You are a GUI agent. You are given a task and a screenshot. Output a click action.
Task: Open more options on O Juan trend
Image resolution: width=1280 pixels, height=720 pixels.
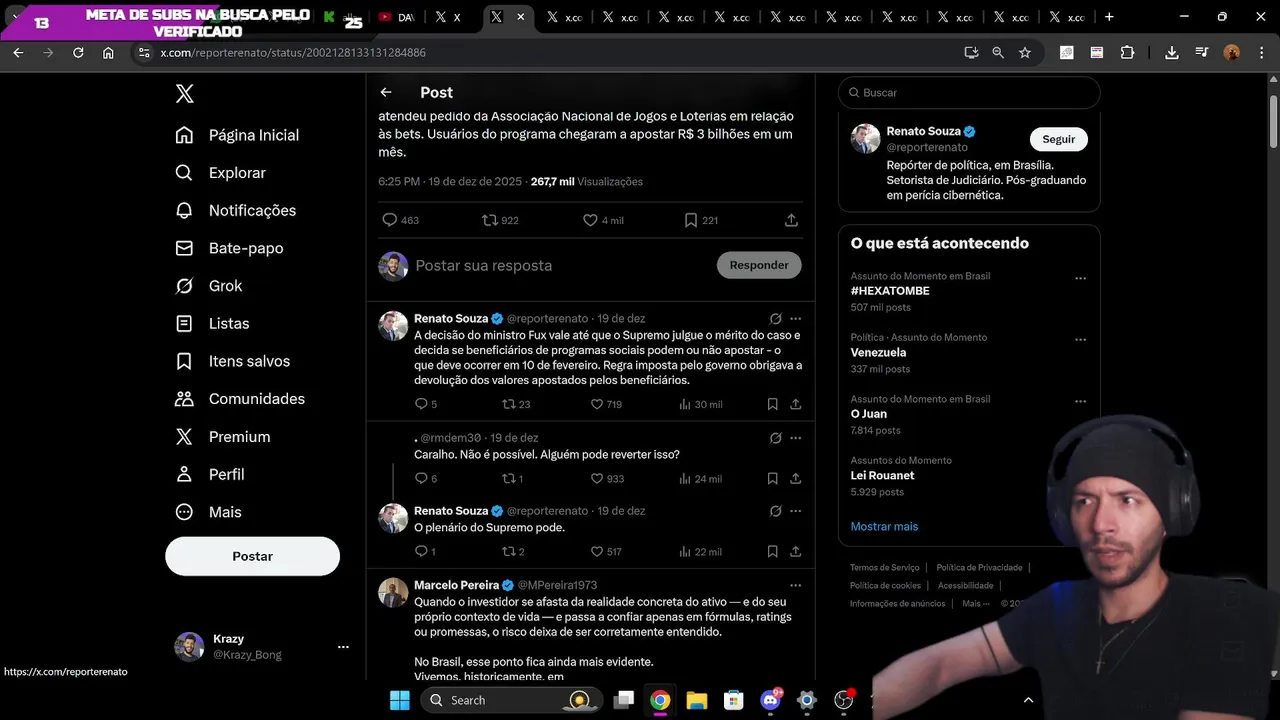click(x=1080, y=401)
